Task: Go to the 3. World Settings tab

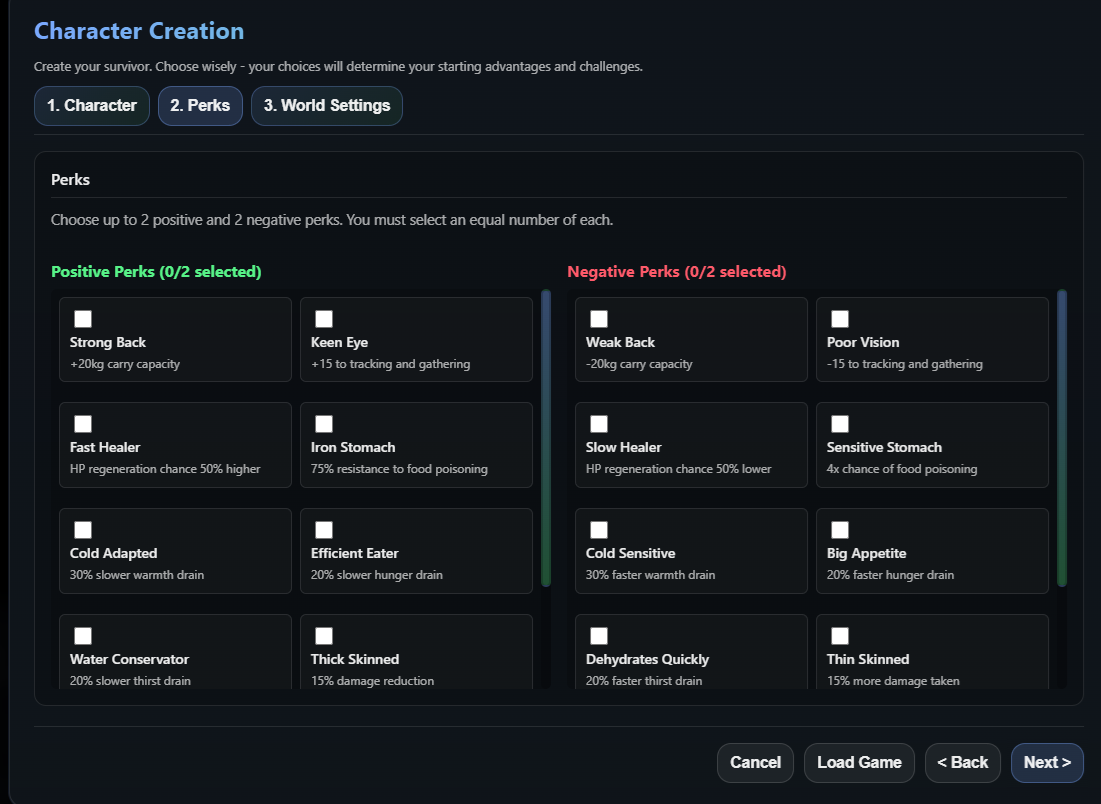Action: [x=327, y=106]
